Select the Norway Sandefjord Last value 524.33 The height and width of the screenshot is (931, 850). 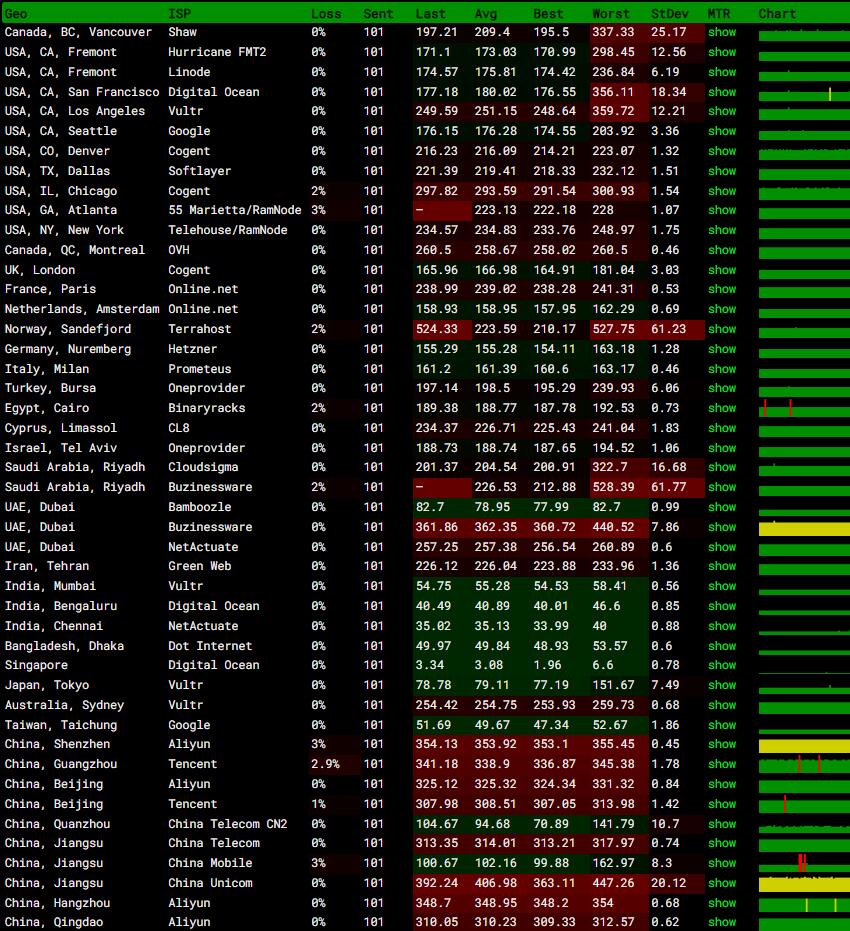(436, 329)
